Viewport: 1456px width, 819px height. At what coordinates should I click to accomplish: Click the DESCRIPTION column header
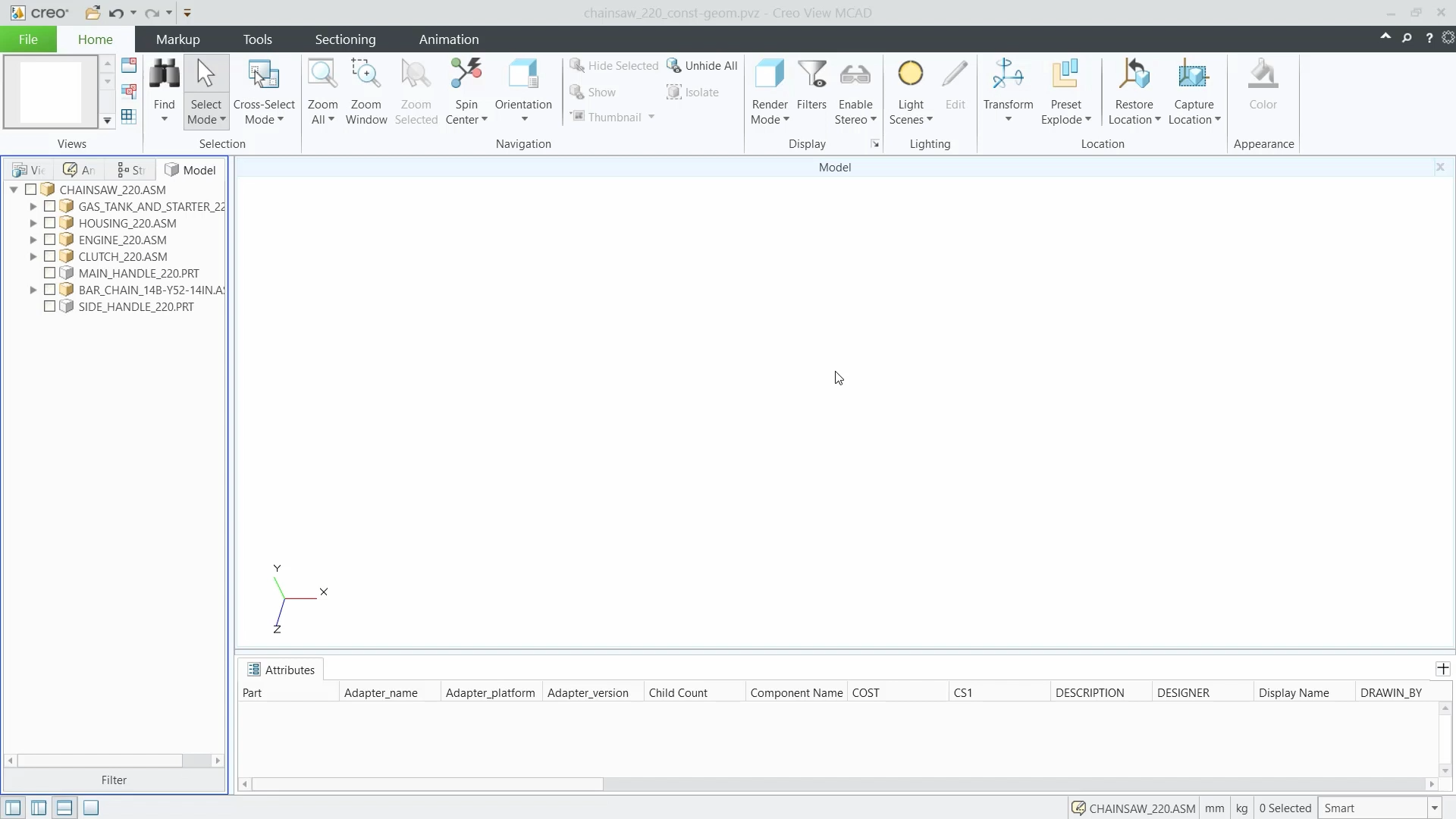1100,692
